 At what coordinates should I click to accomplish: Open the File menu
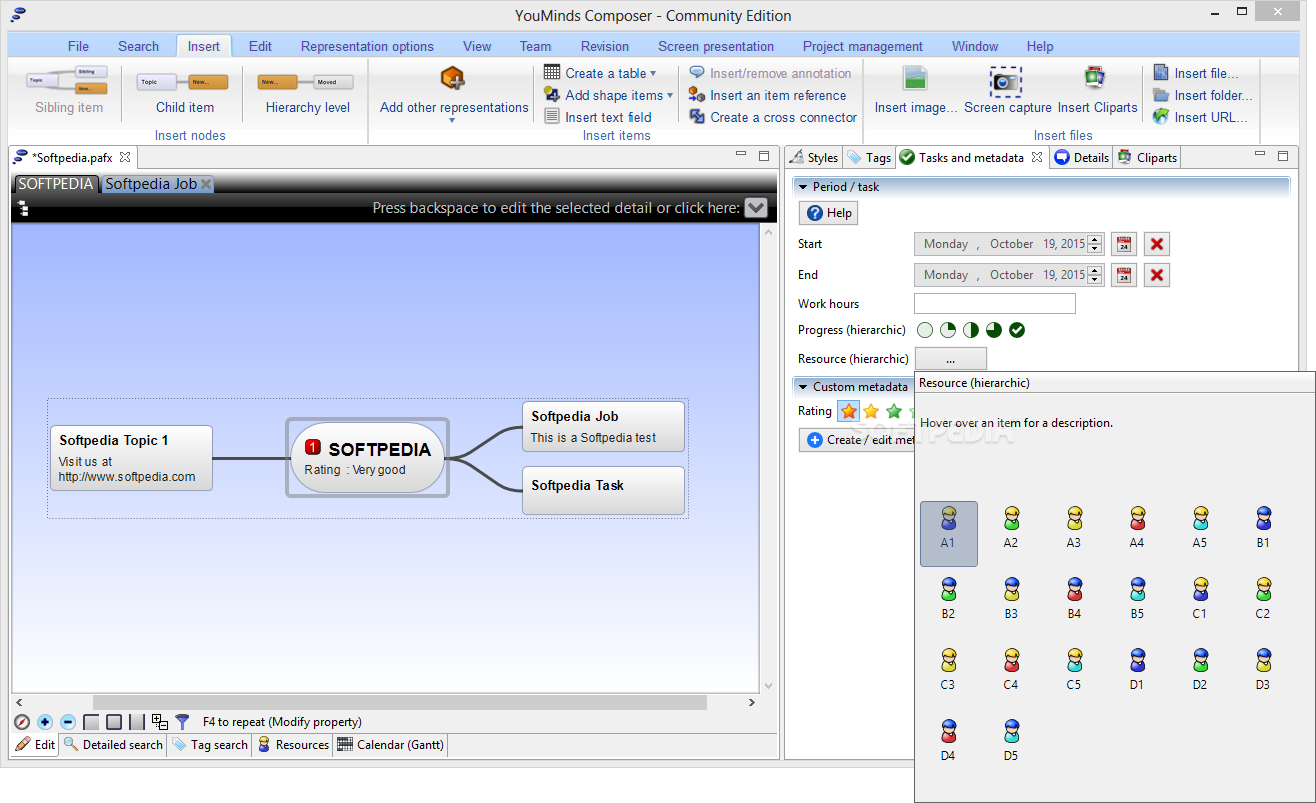78,46
